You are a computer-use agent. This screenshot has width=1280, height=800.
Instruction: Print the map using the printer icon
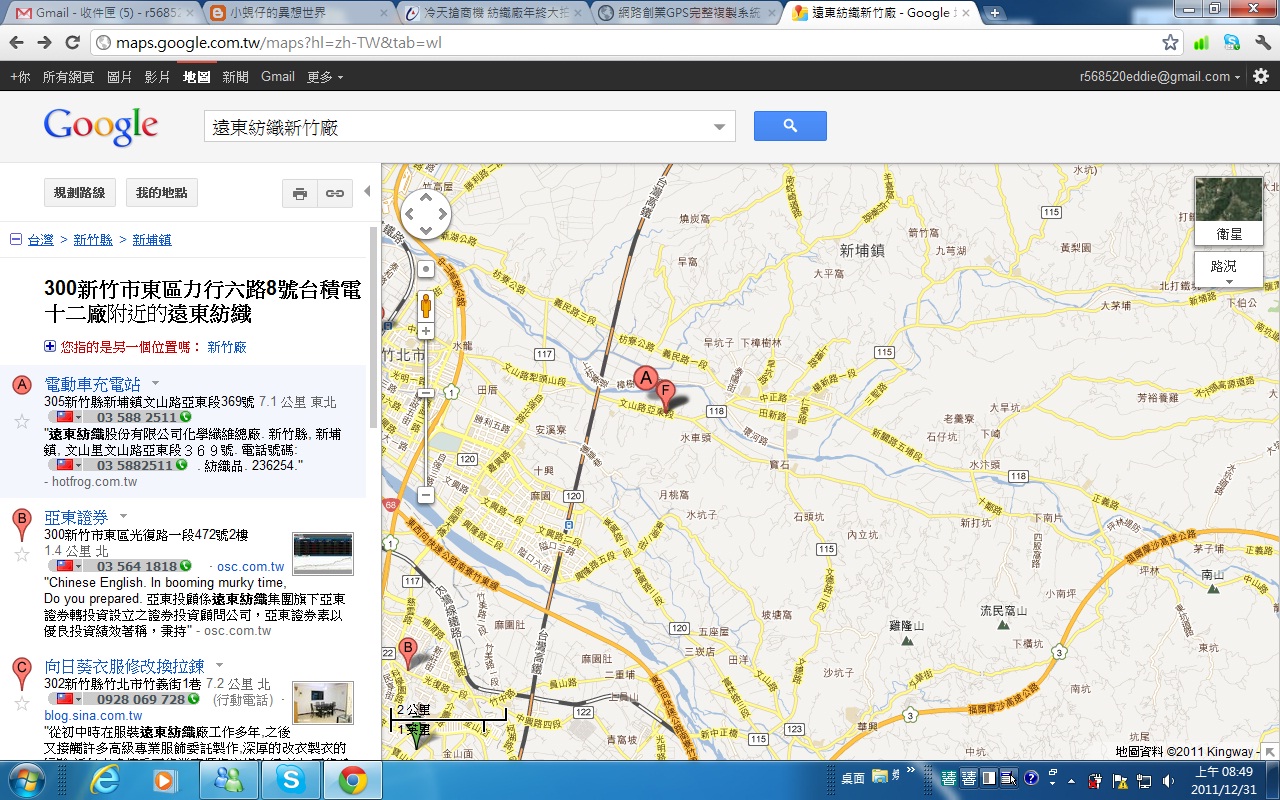point(300,193)
